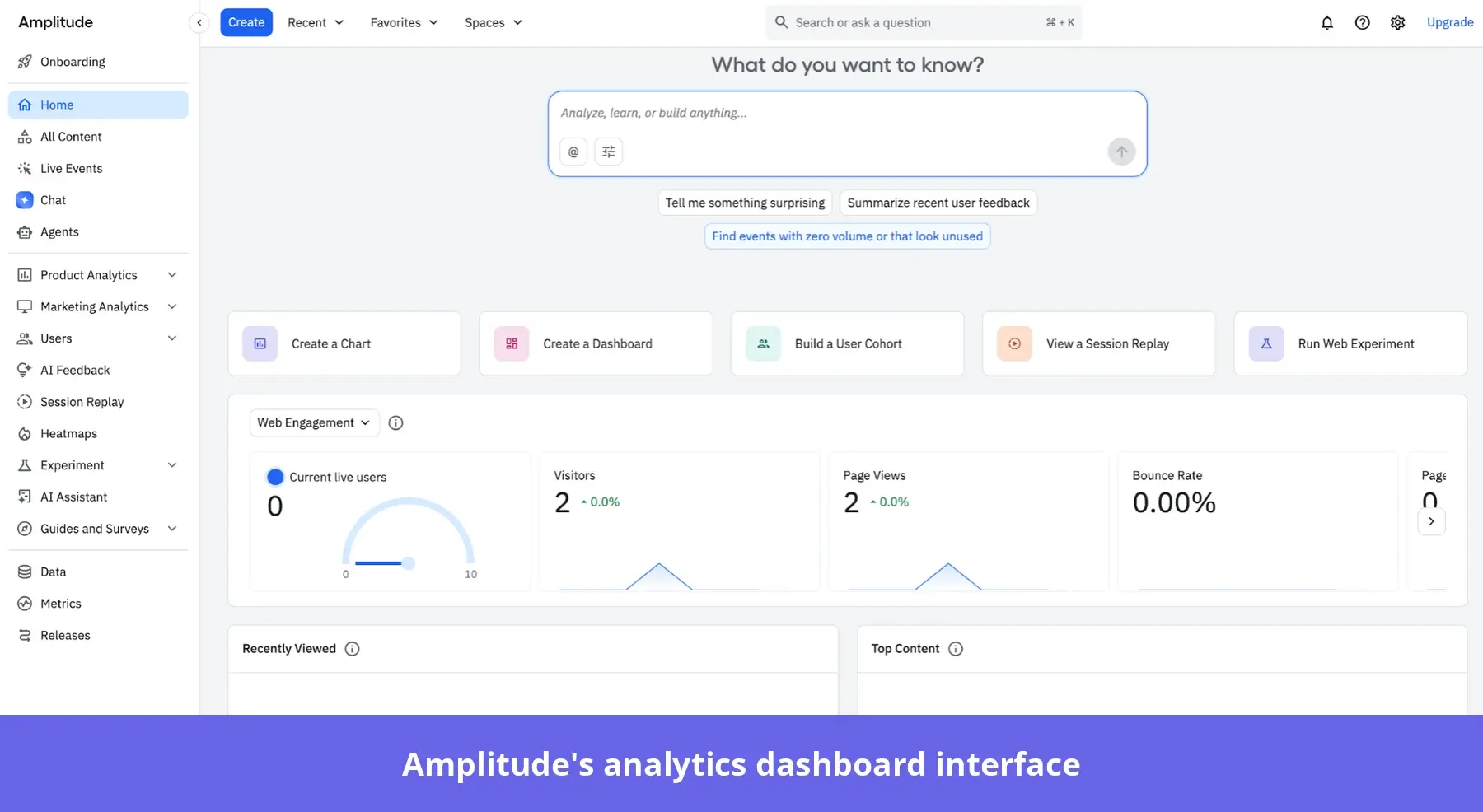Click the current live users gauge handle
This screenshot has height=812, width=1483.
408,563
